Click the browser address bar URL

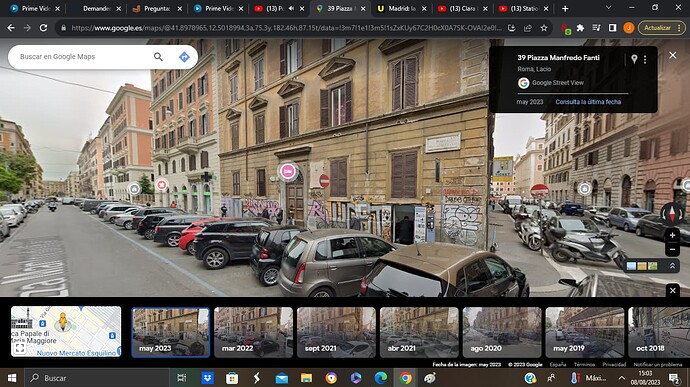(x=286, y=28)
